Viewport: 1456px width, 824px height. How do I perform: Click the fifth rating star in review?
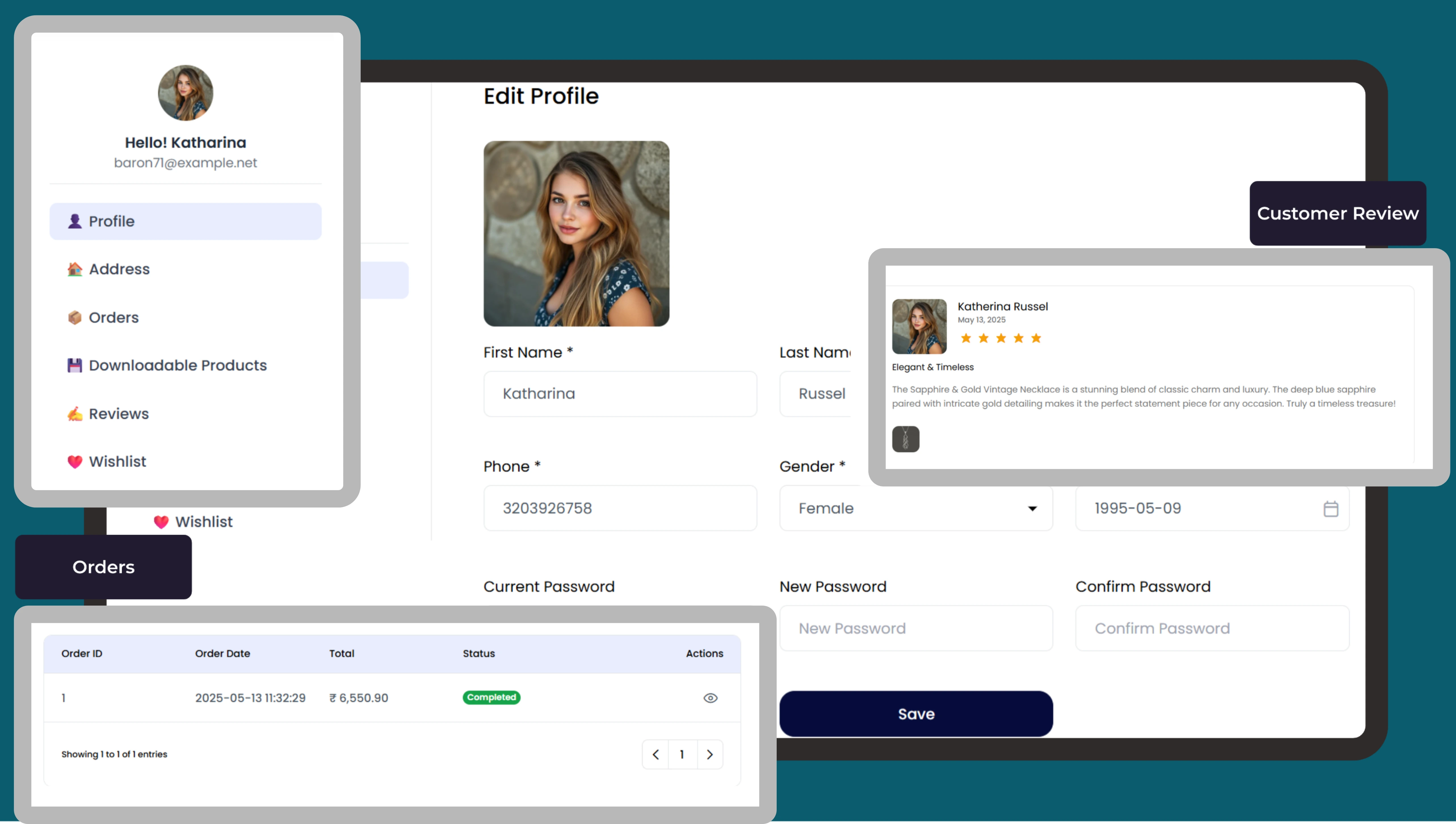1036,338
